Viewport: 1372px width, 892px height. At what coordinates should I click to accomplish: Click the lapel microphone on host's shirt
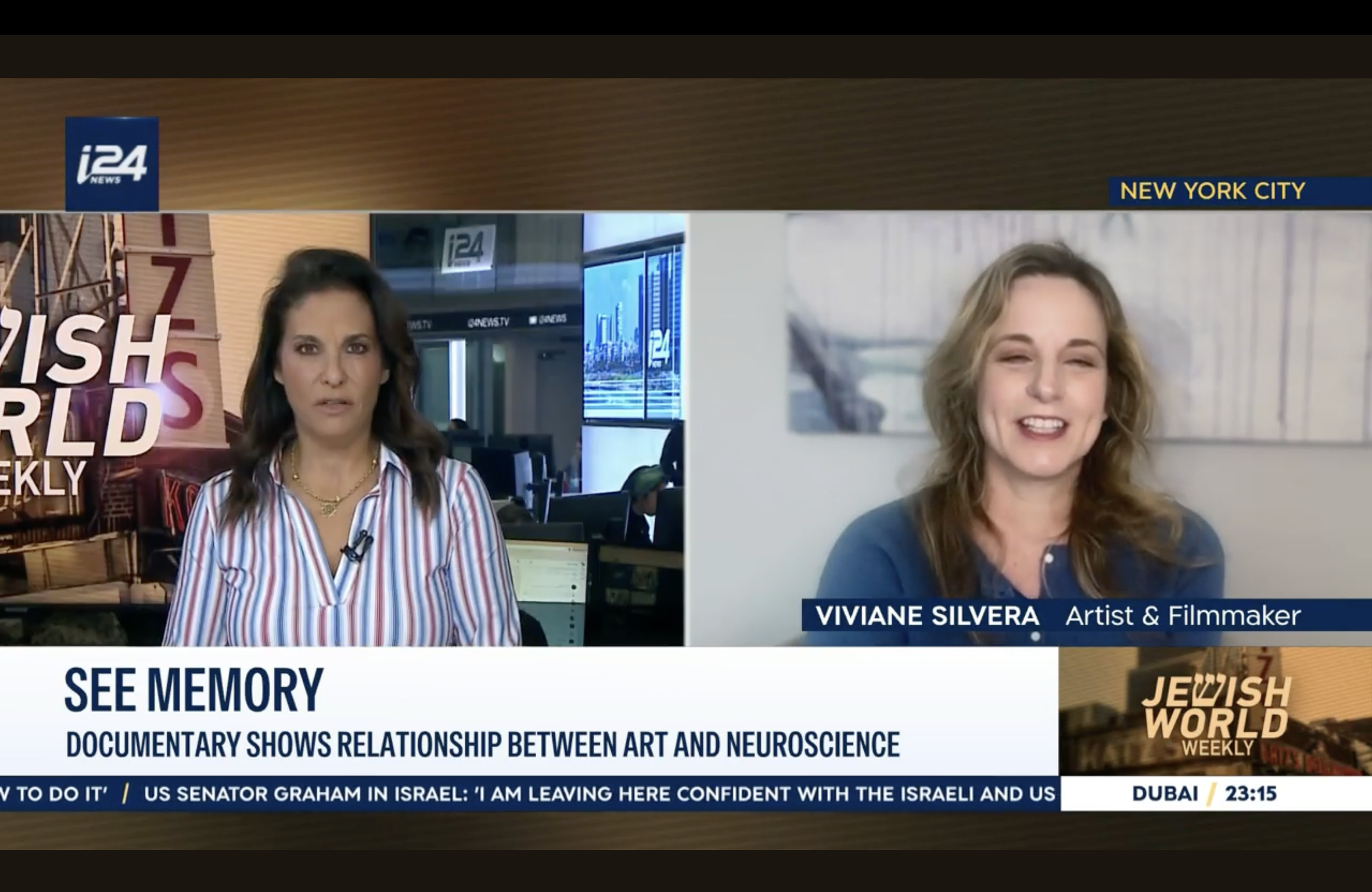click(x=358, y=545)
